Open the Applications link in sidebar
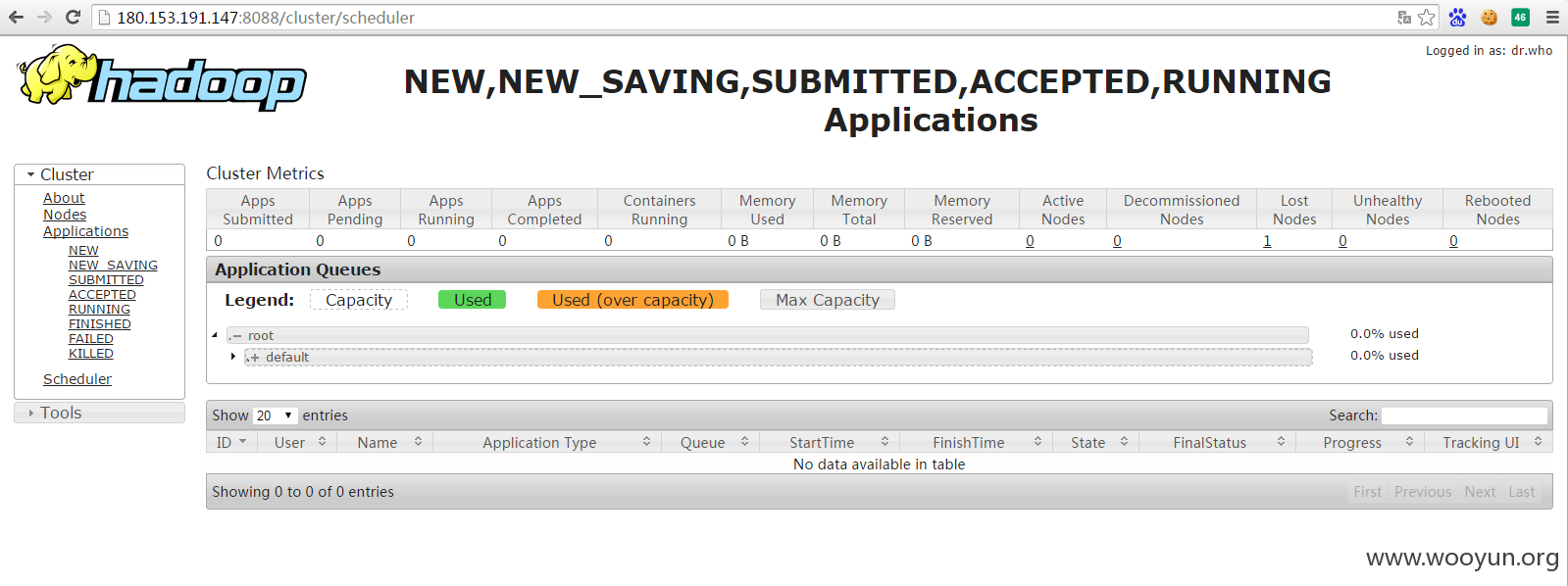Image resolution: width=1568 pixels, height=586 pixels. (86, 231)
